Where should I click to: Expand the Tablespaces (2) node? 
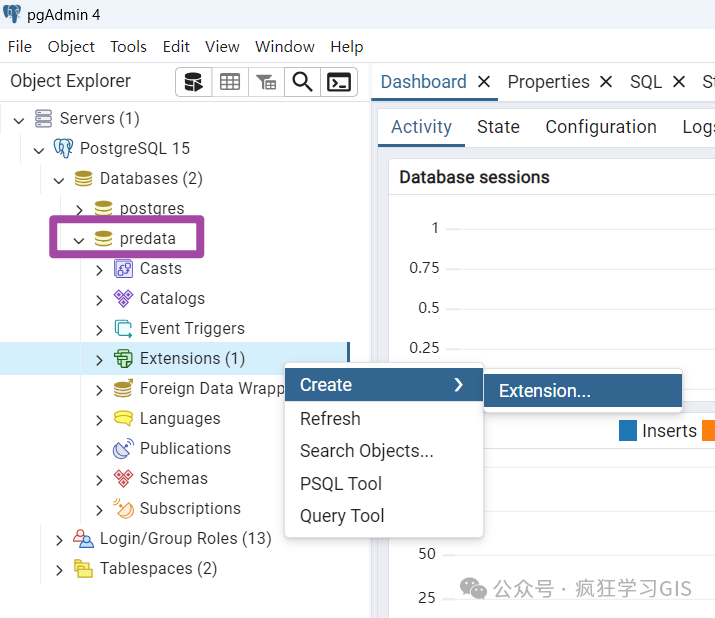point(59,571)
